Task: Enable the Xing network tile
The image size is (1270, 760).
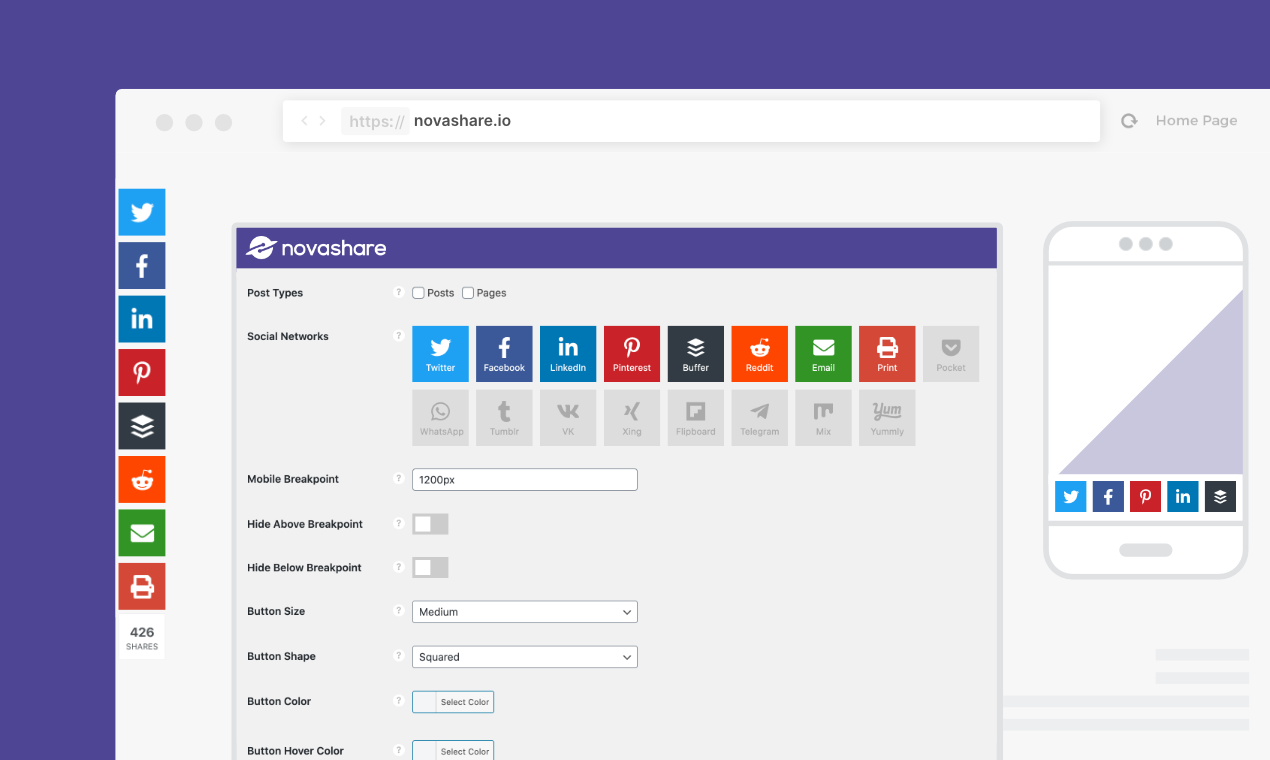Action: click(632, 418)
